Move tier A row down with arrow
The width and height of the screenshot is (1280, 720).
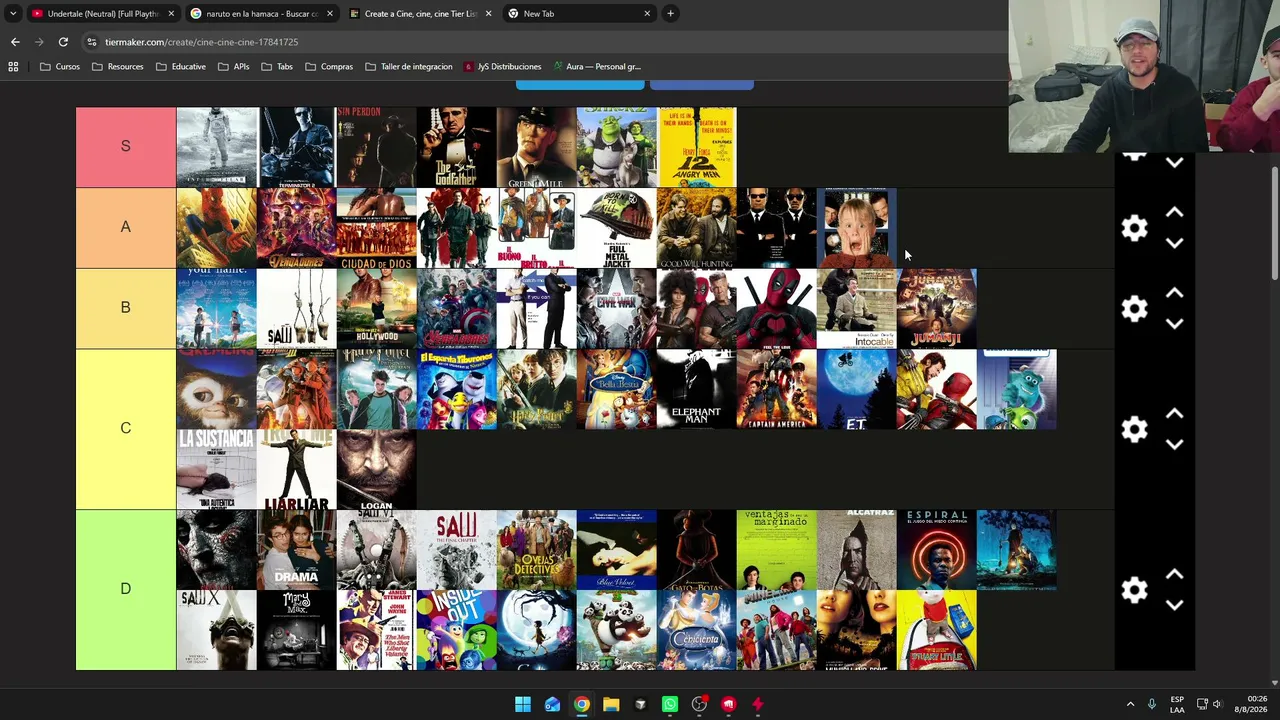point(1174,243)
